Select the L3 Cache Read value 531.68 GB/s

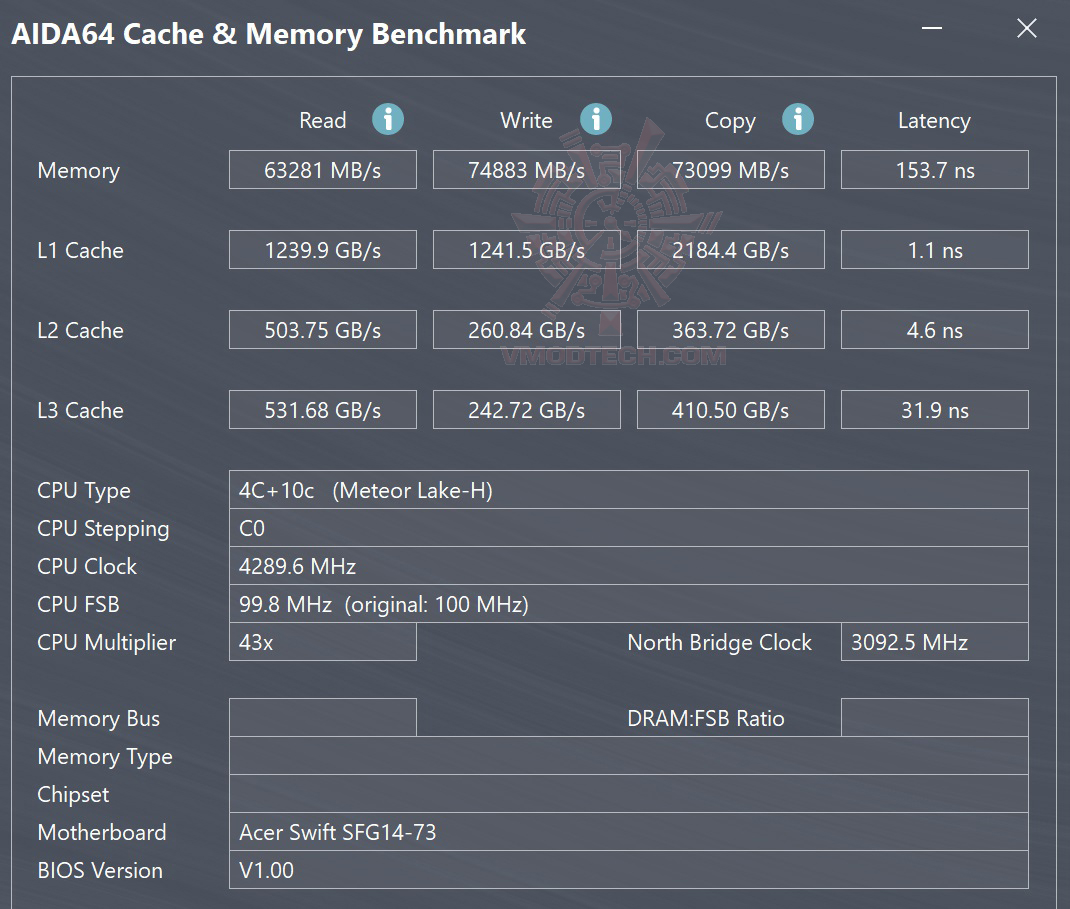[x=322, y=410]
